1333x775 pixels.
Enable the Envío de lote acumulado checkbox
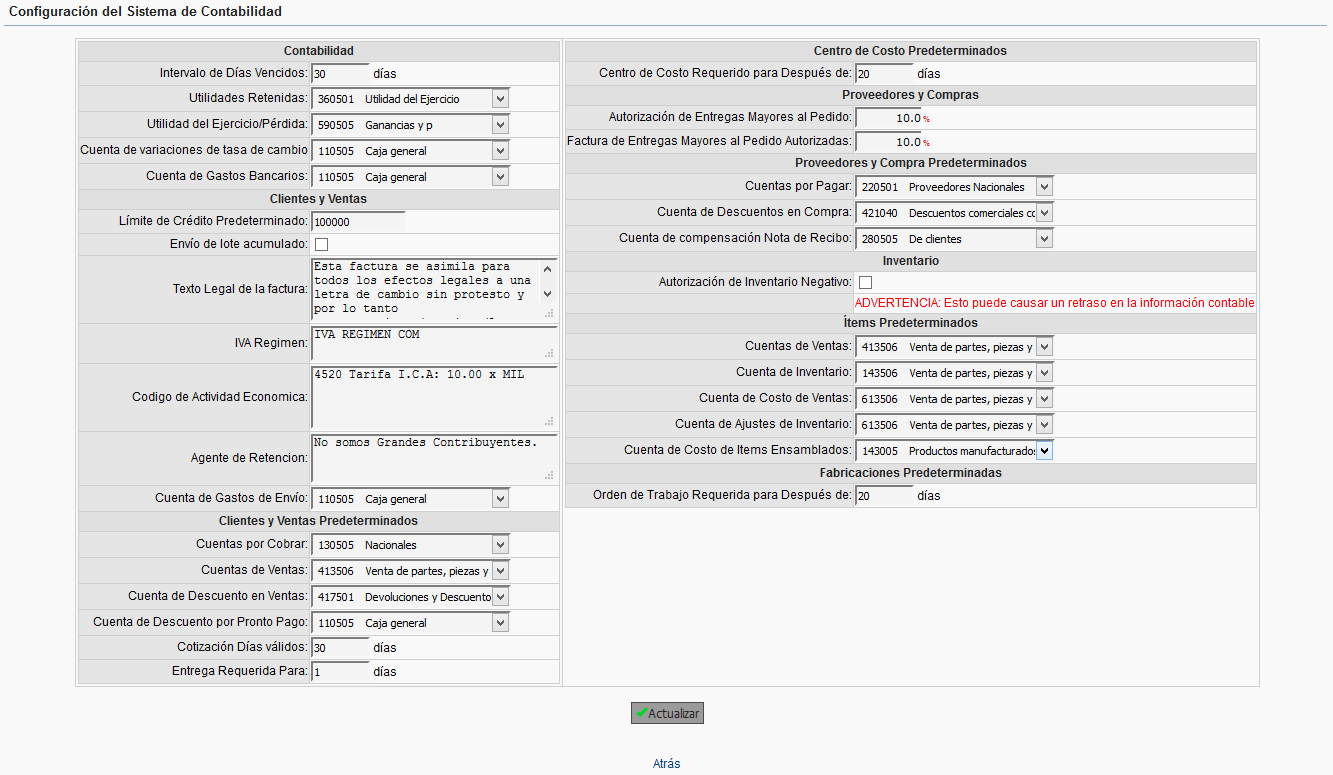[x=321, y=245]
